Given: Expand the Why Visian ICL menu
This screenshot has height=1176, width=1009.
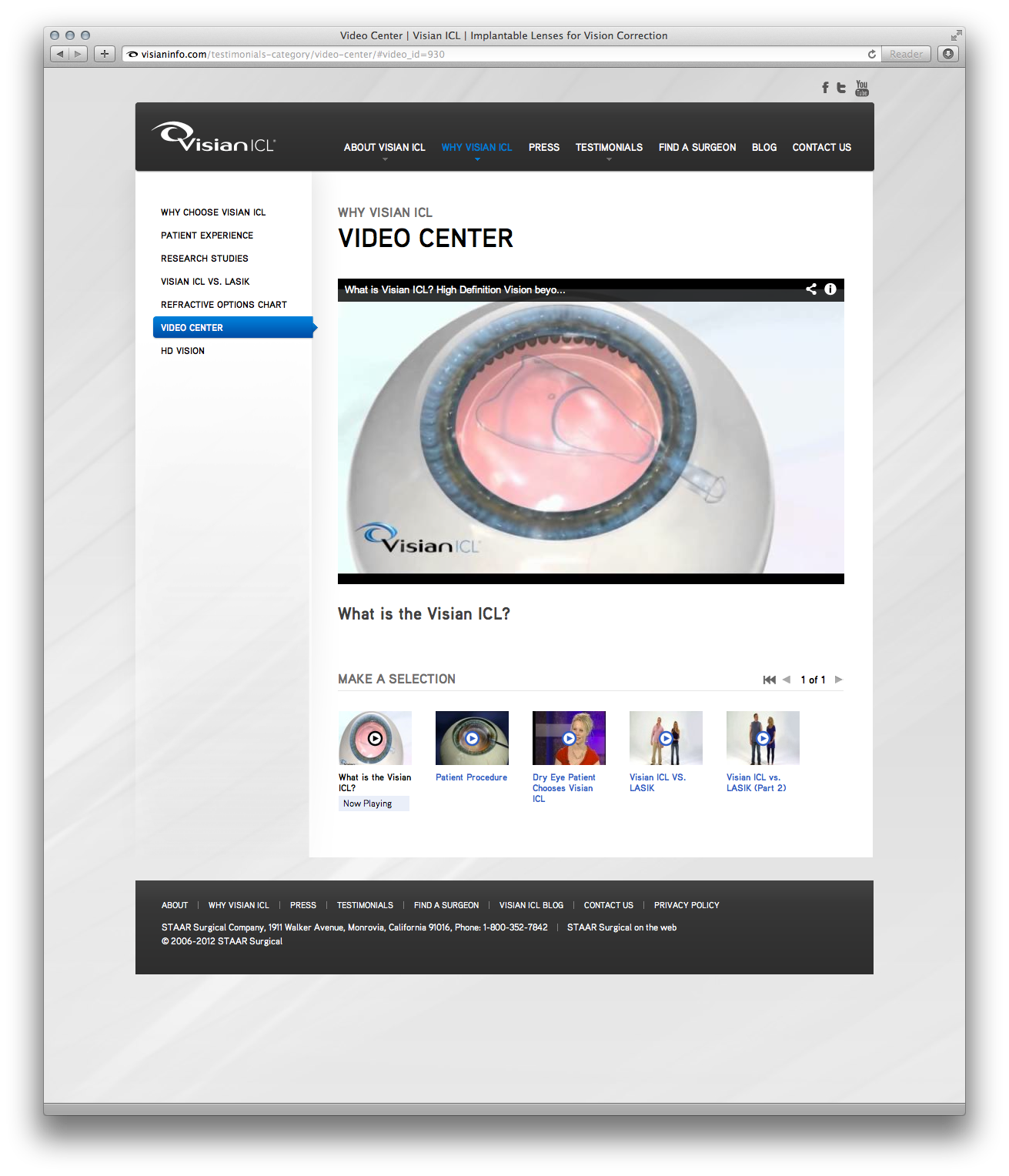Looking at the screenshot, I should 476,148.
